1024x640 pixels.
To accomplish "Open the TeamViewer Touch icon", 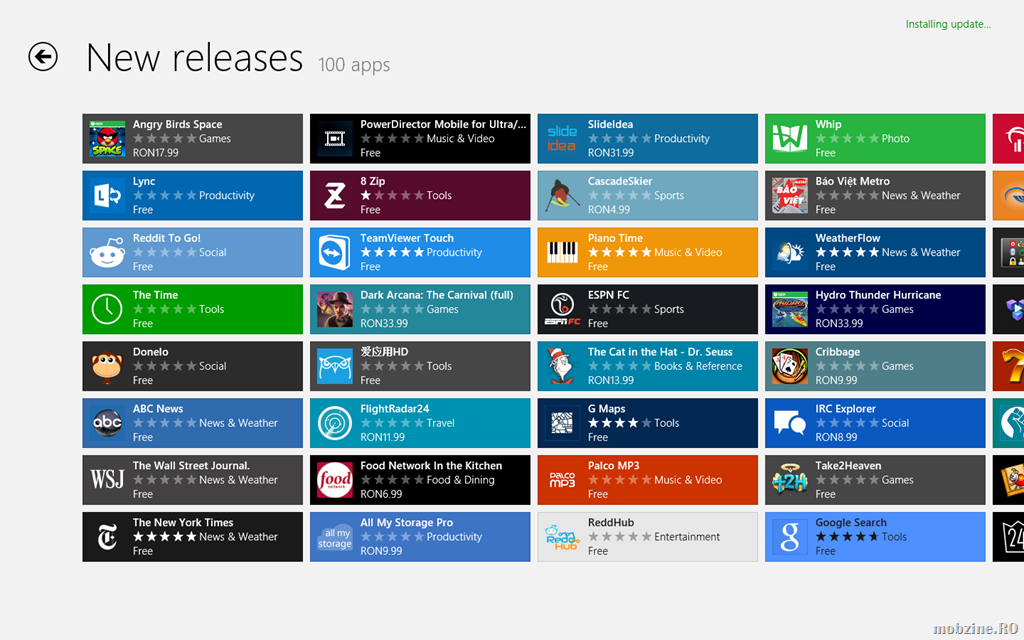I will click(334, 252).
